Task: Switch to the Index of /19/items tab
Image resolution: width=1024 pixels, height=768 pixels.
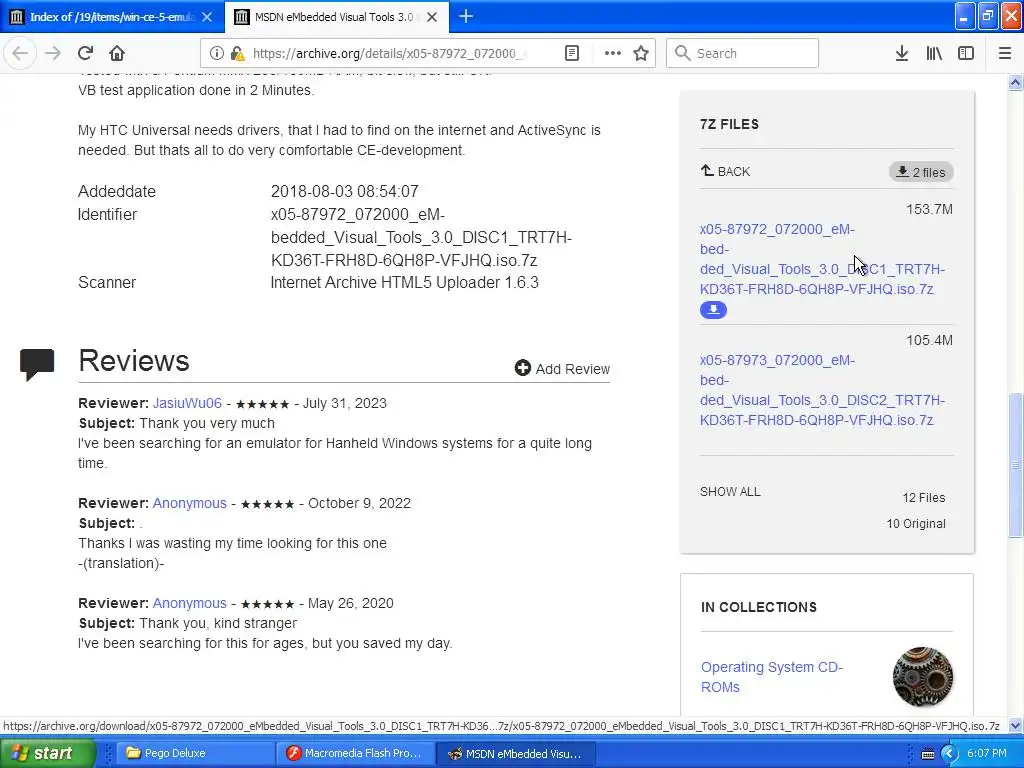Action: [x=112, y=17]
